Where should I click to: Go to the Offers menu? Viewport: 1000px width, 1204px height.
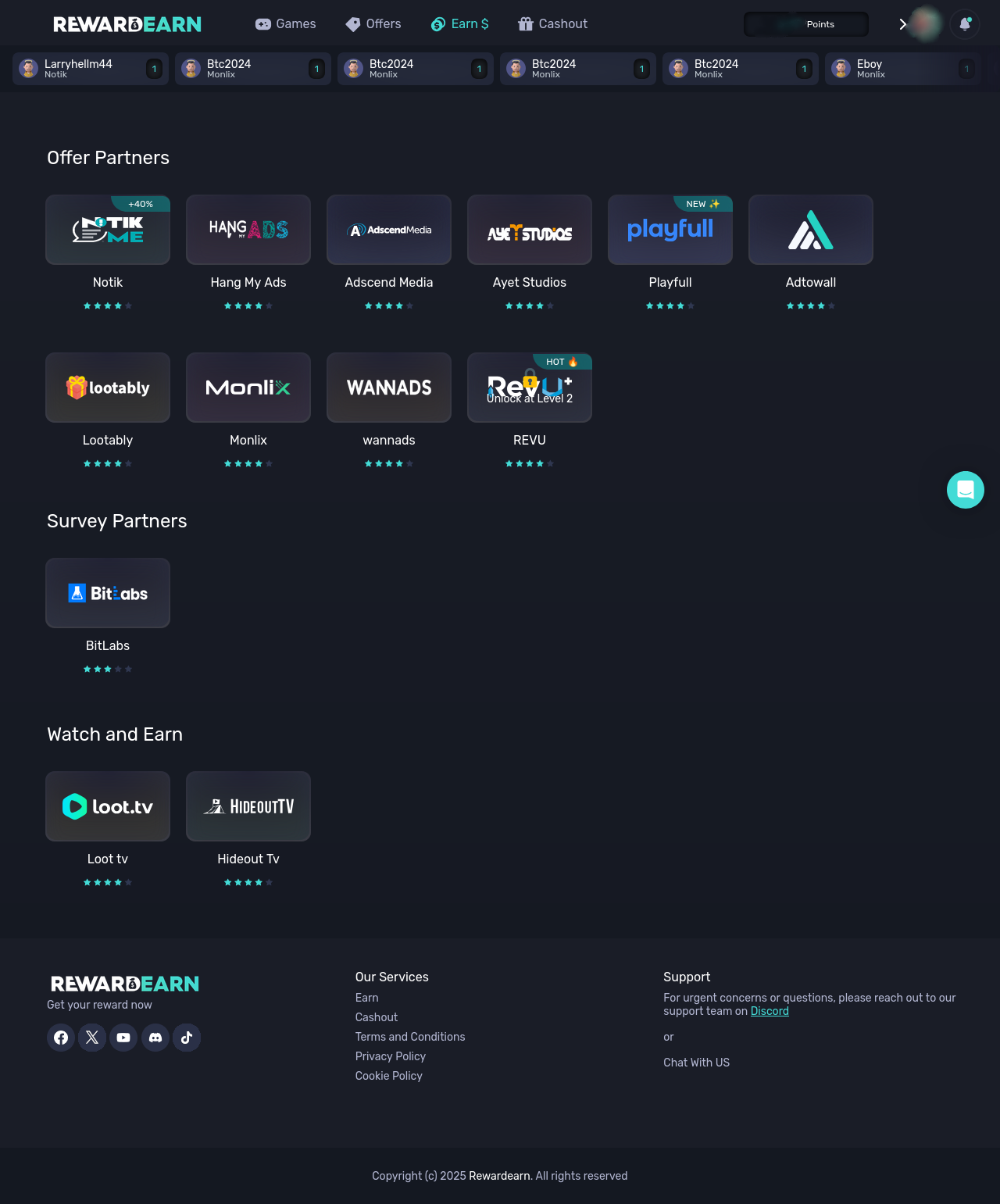(x=373, y=24)
